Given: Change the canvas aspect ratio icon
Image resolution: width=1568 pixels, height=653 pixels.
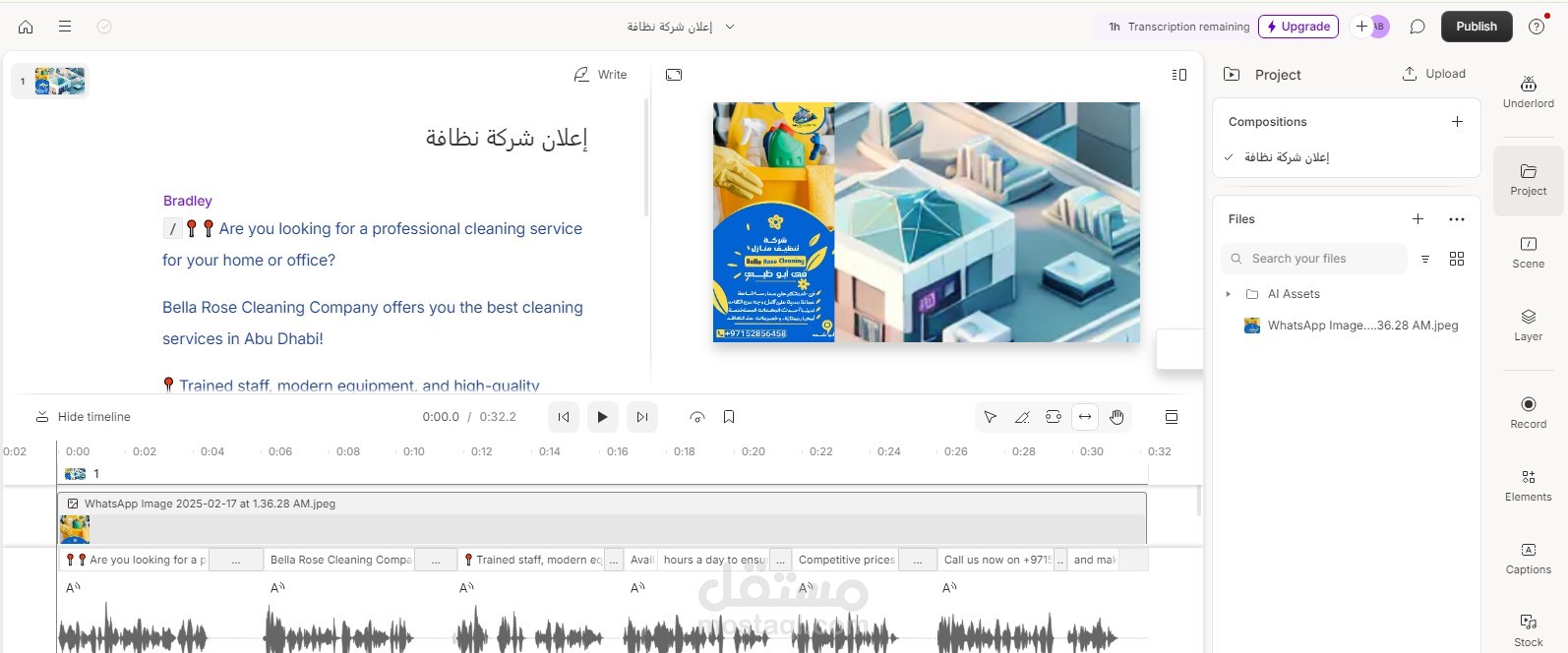Looking at the screenshot, I should 674,75.
